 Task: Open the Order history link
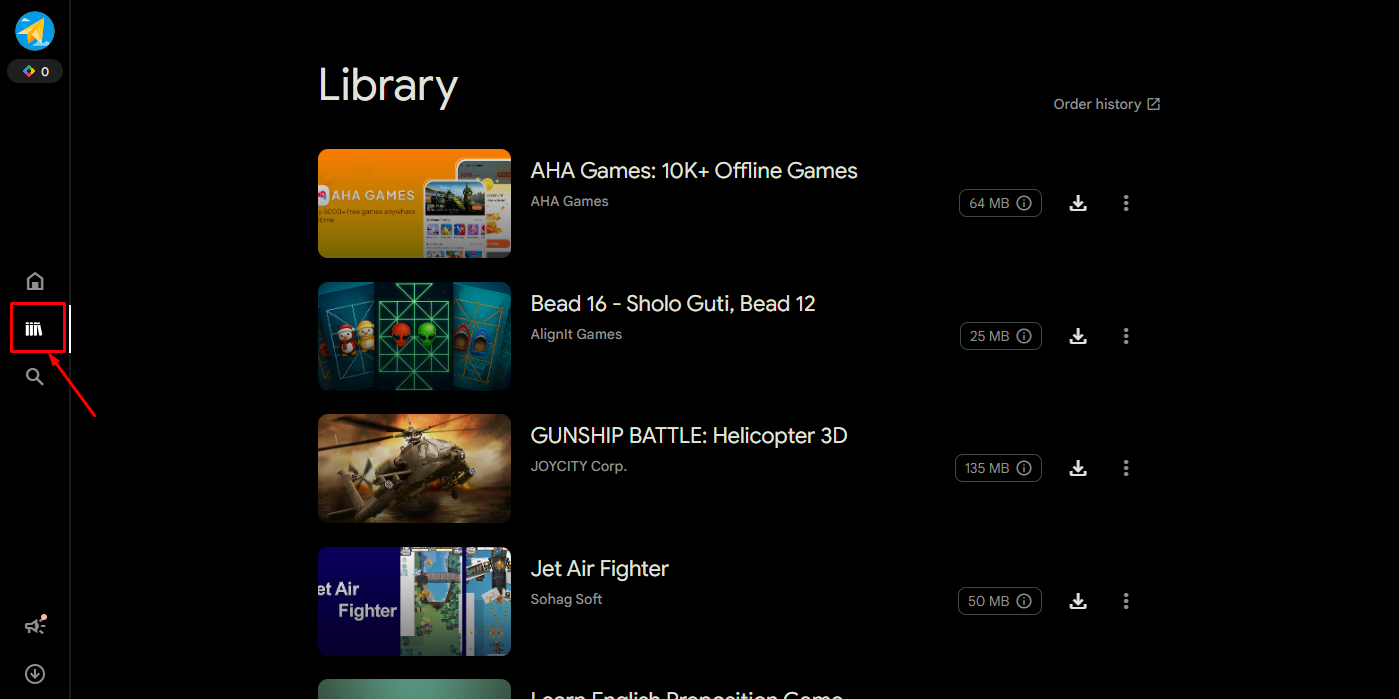(x=1107, y=104)
